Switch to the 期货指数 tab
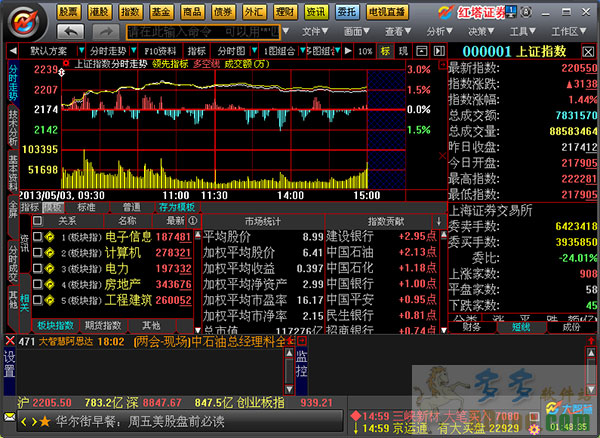The width and height of the screenshot is (600, 438). tap(103, 326)
